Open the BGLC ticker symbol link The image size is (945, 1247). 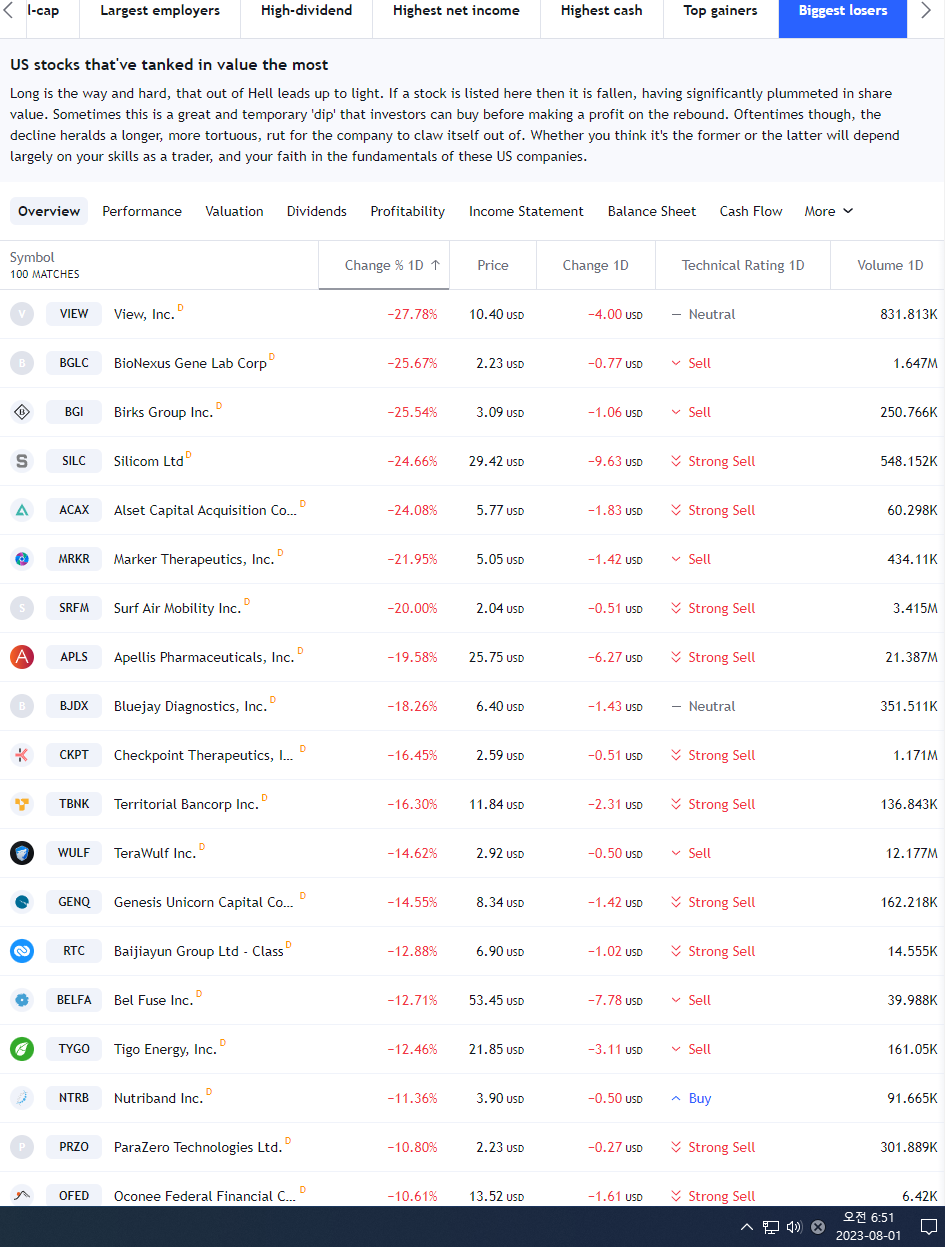[74, 363]
